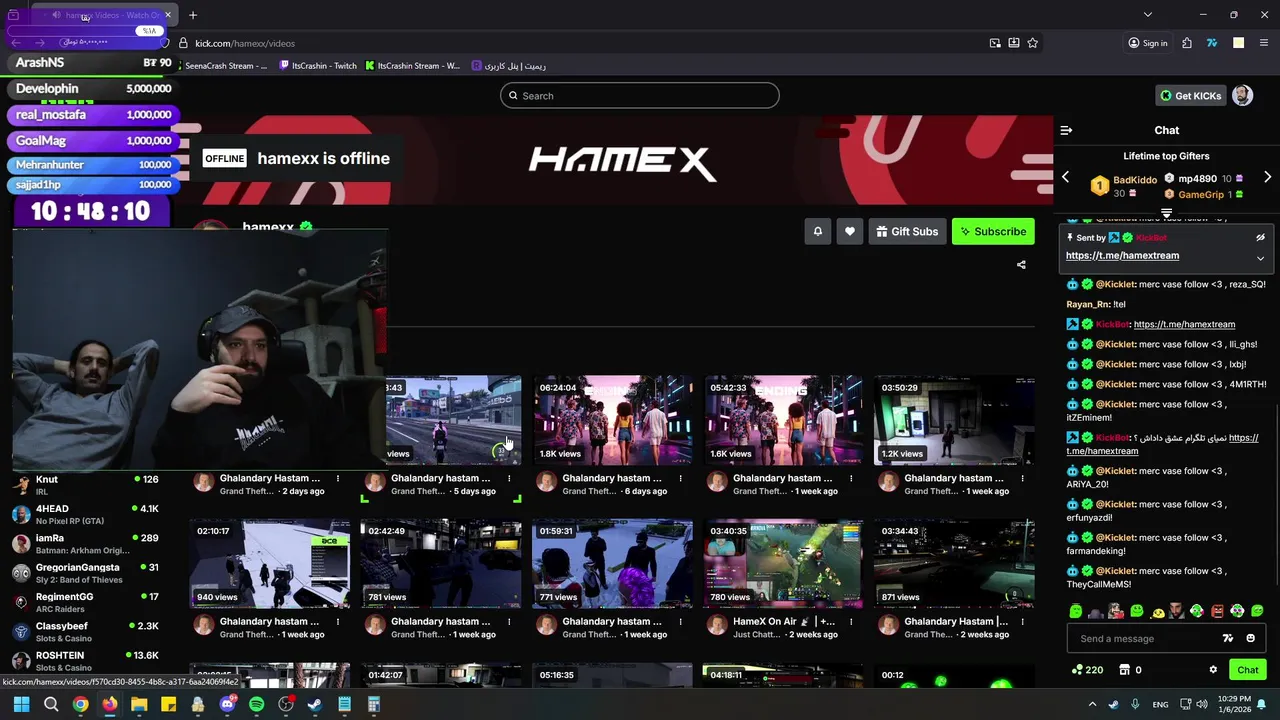Select iamRa Batman Arkham channel

point(85,543)
